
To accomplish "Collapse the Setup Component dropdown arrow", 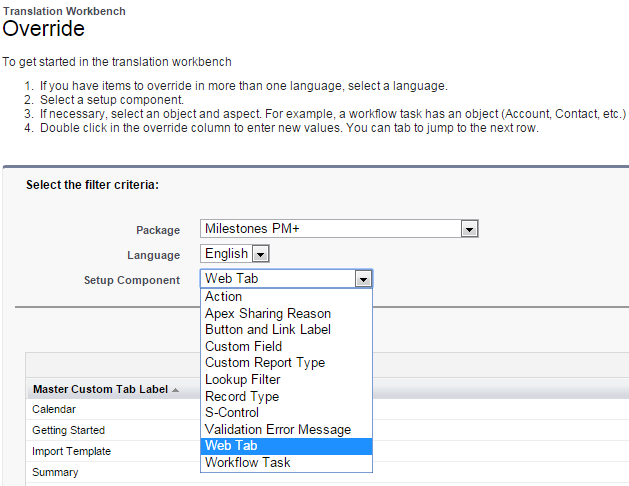I will pos(364,279).
